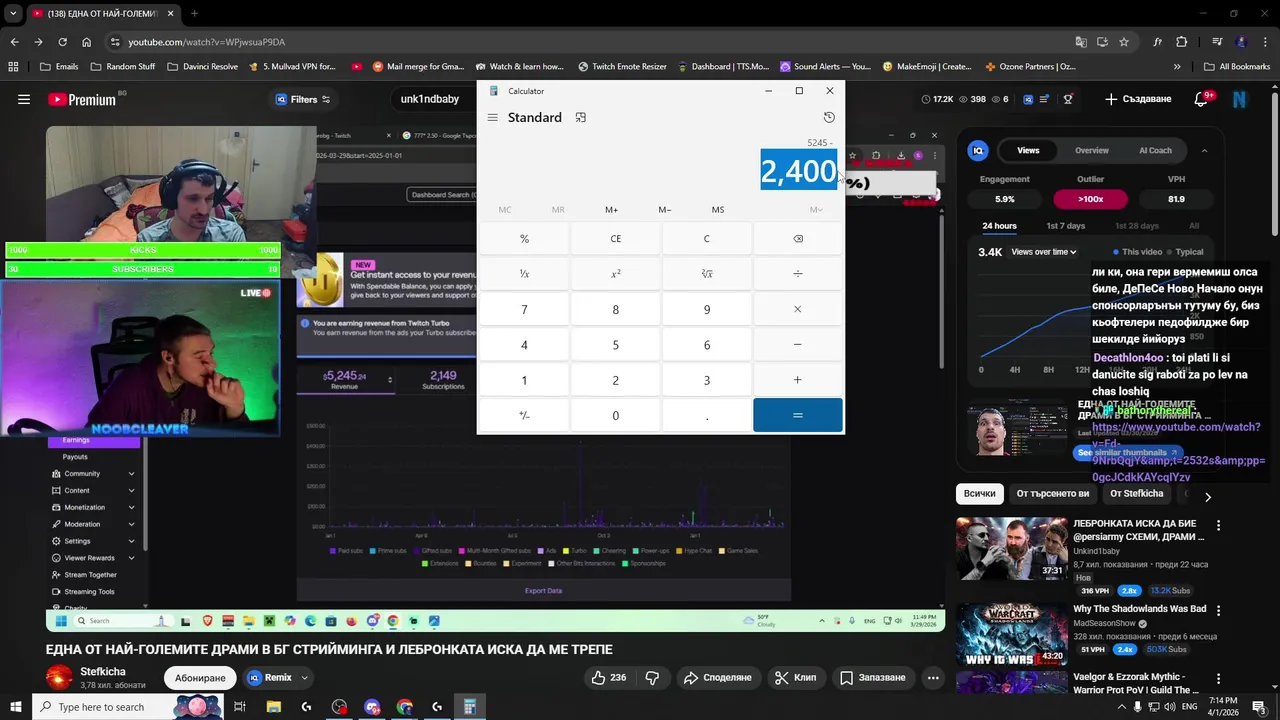
Task: Open the YouTube notifications bell
Action: point(1201,99)
